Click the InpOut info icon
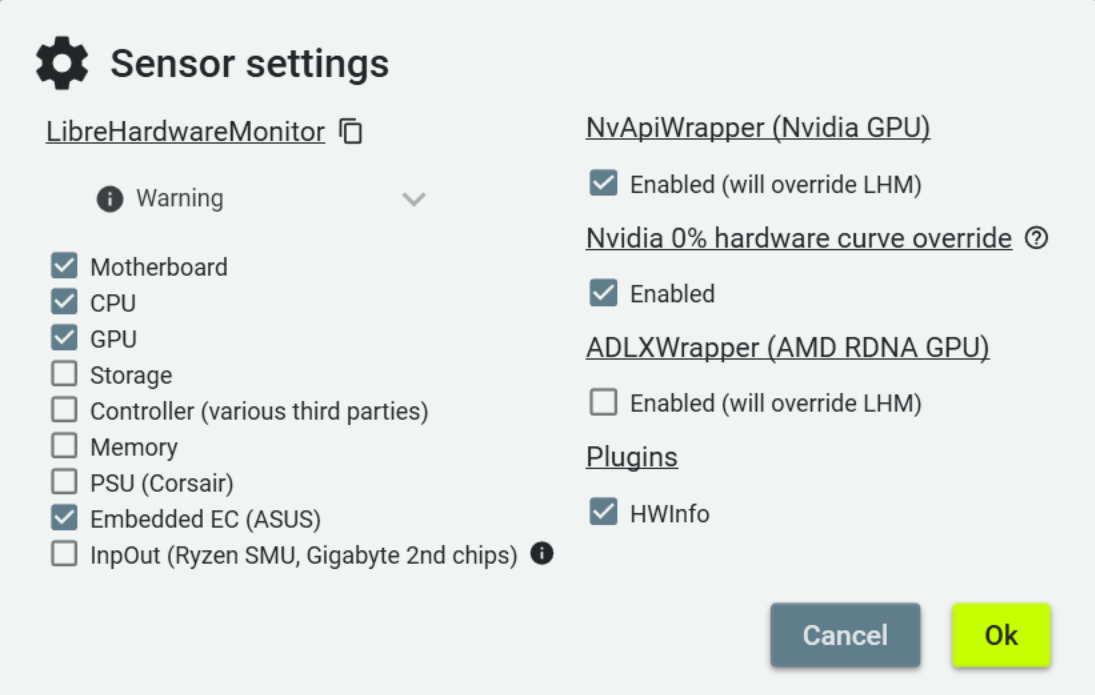The height and width of the screenshot is (695, 1095). [x=541, y=555]
